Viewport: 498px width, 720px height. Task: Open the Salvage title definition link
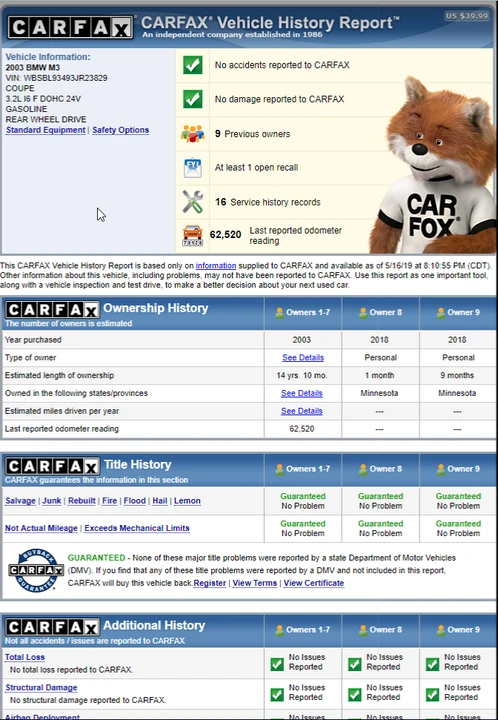[x=20, y=501]
